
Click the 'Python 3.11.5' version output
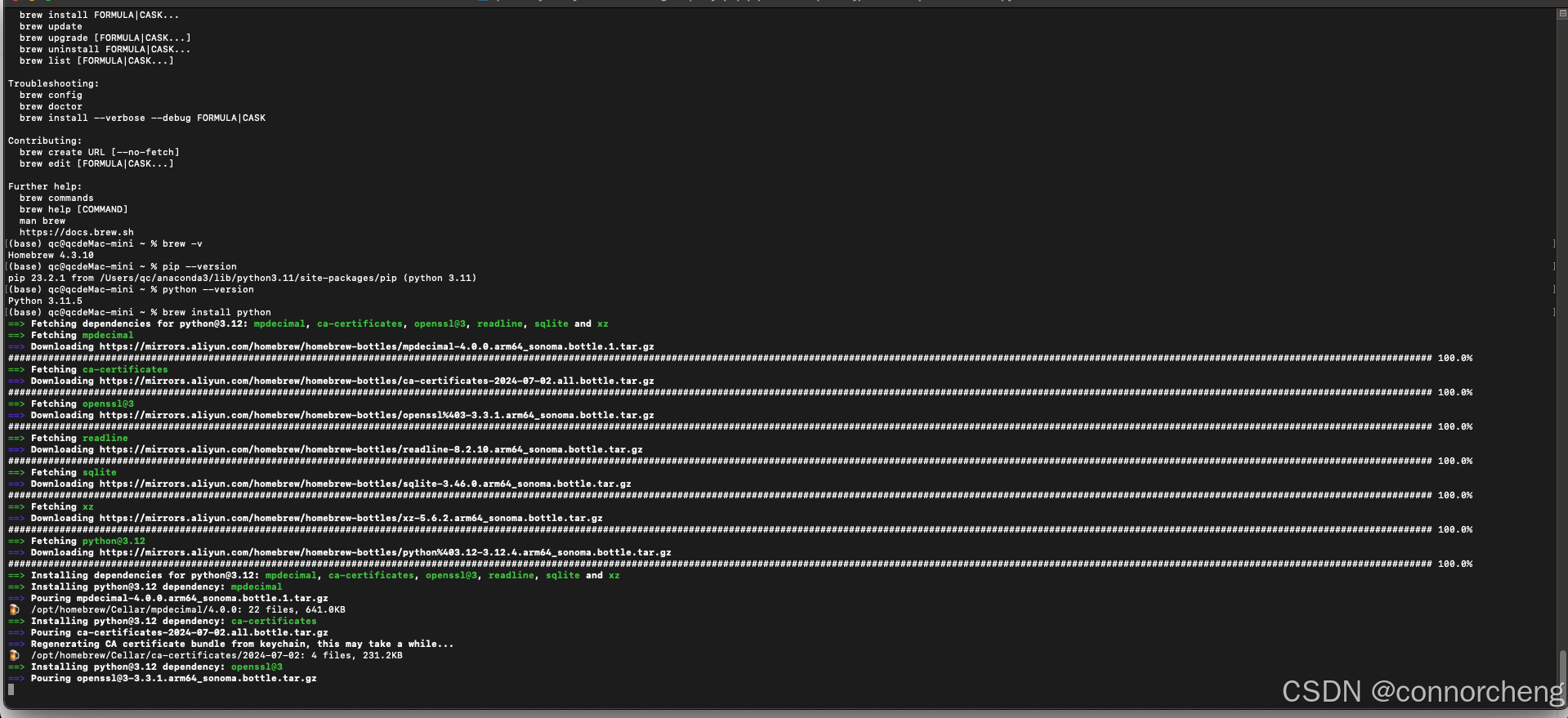45,301
